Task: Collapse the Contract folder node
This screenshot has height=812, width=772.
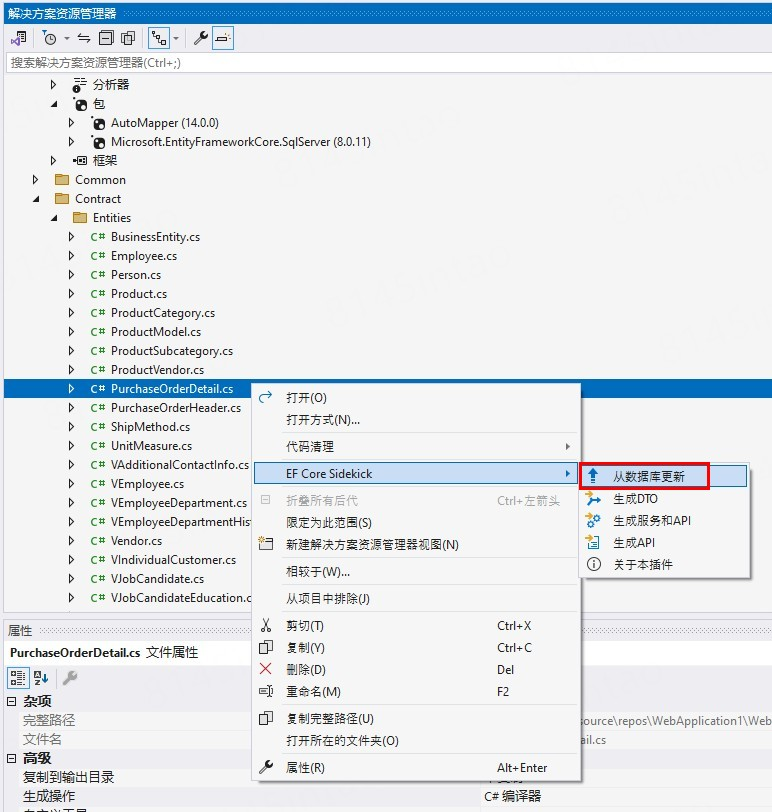Action: 37,199
